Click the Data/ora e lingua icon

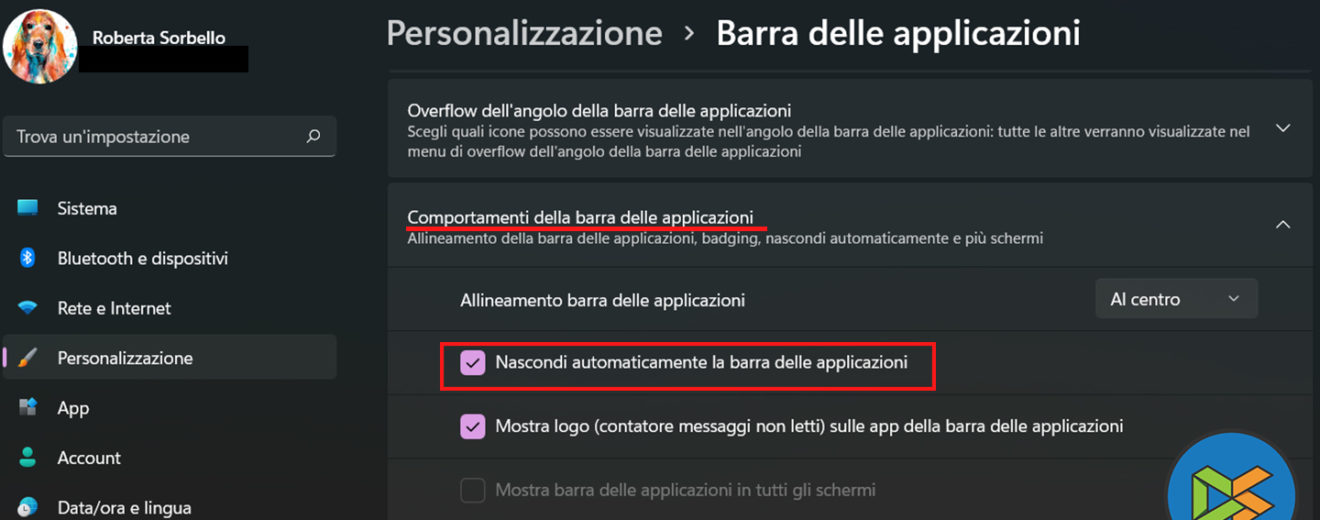click(x=28, y=507)
